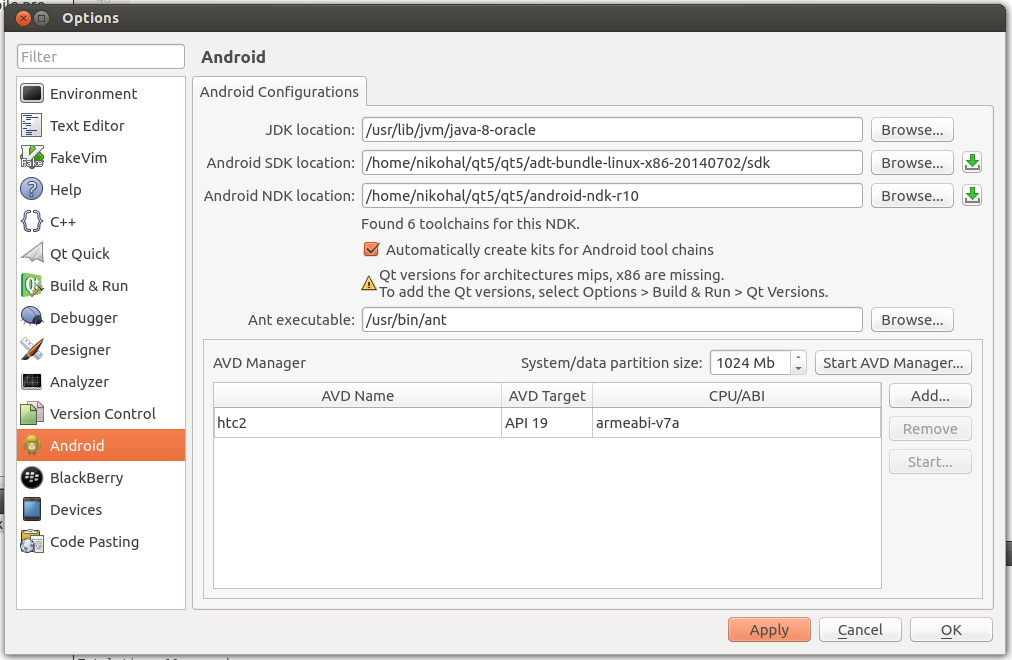
Task: Click the API 19 target cell
Action: (547, 423)
